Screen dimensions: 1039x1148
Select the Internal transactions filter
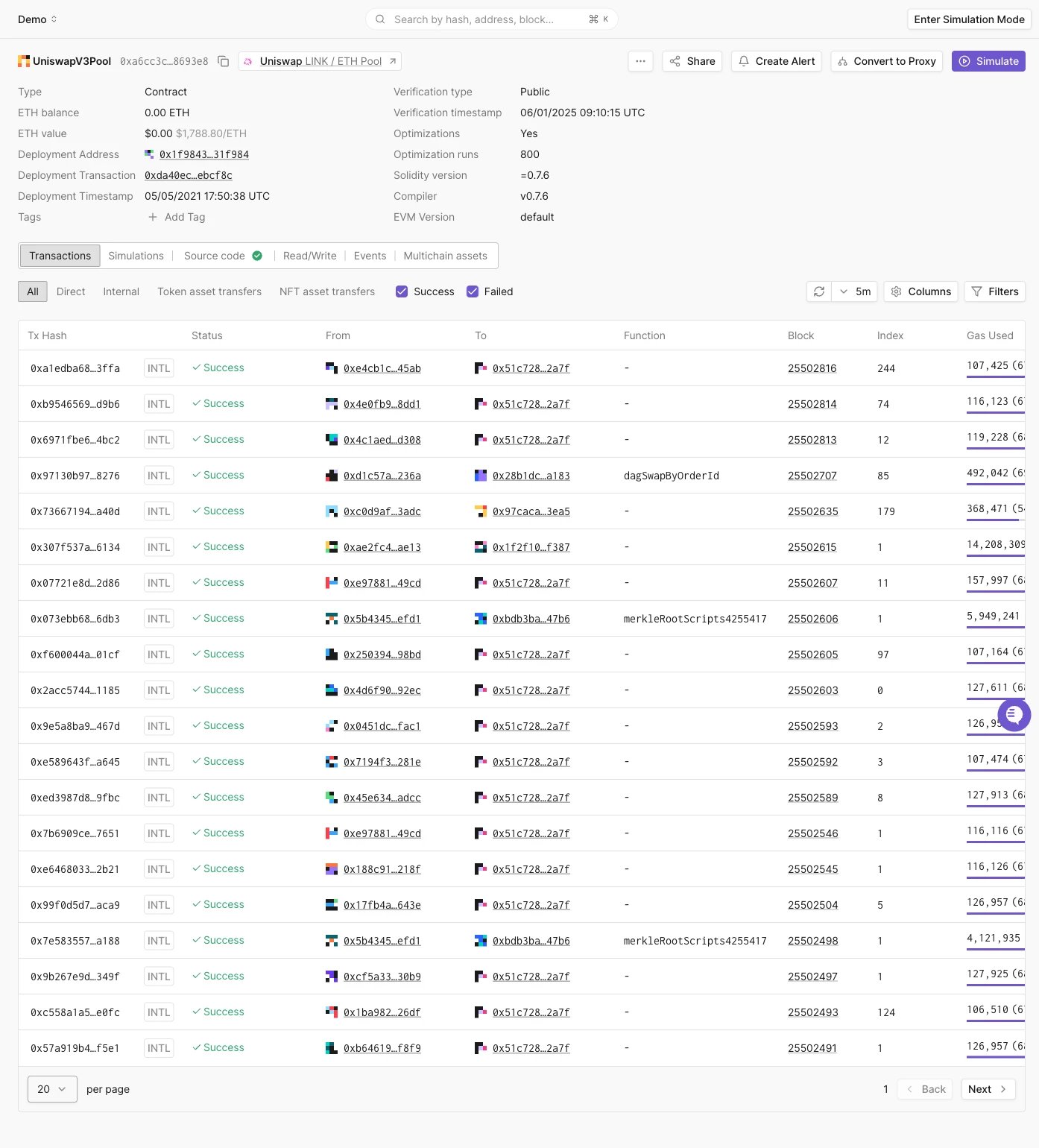(121, 291)
